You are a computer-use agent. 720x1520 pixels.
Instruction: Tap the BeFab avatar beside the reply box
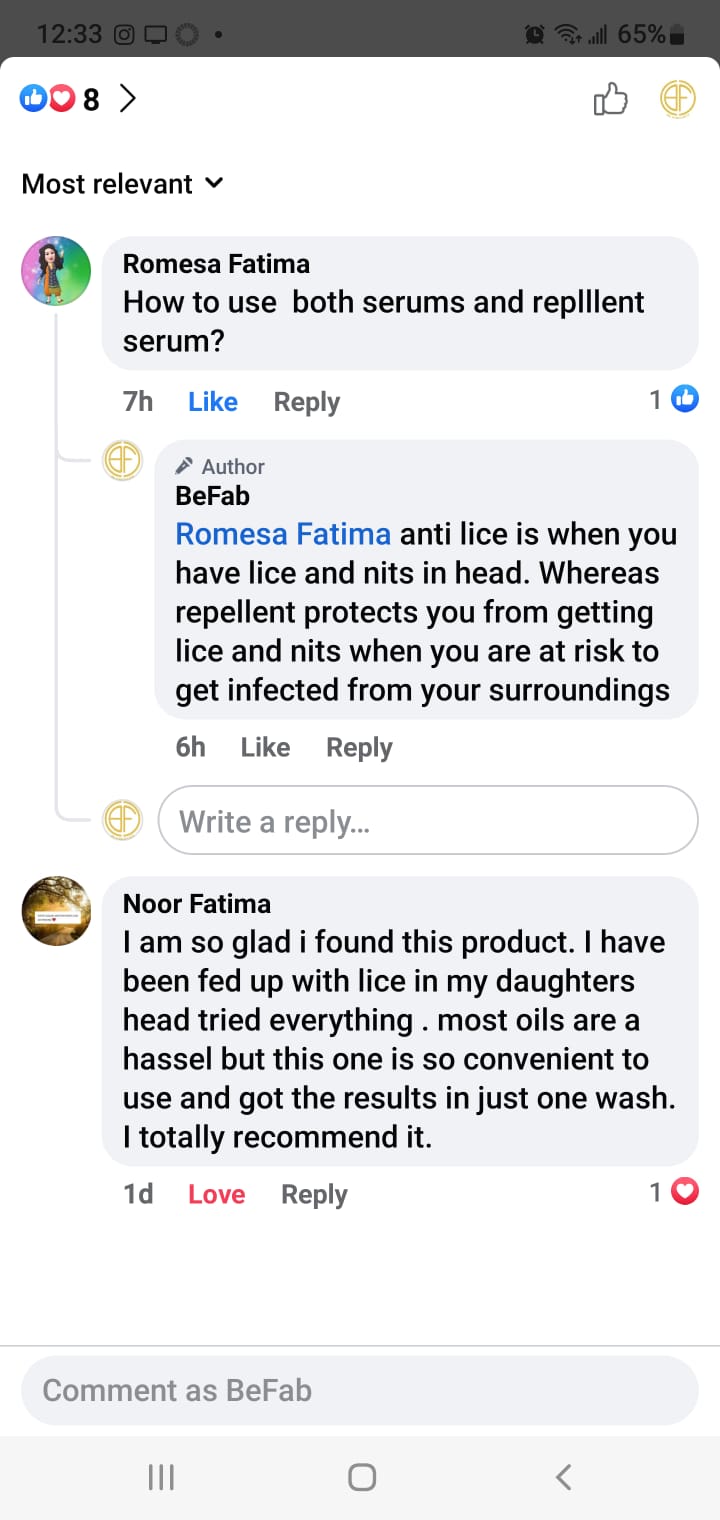click(122, 820)
